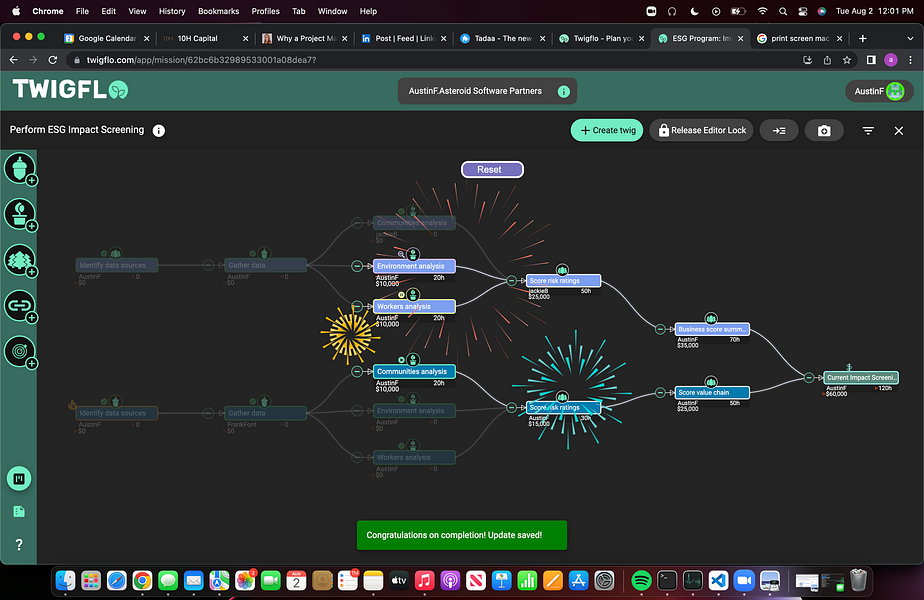Image resolution: width=924 pixels, height=600 pixels.
Task: Click the Reset button
Action: 492,170
